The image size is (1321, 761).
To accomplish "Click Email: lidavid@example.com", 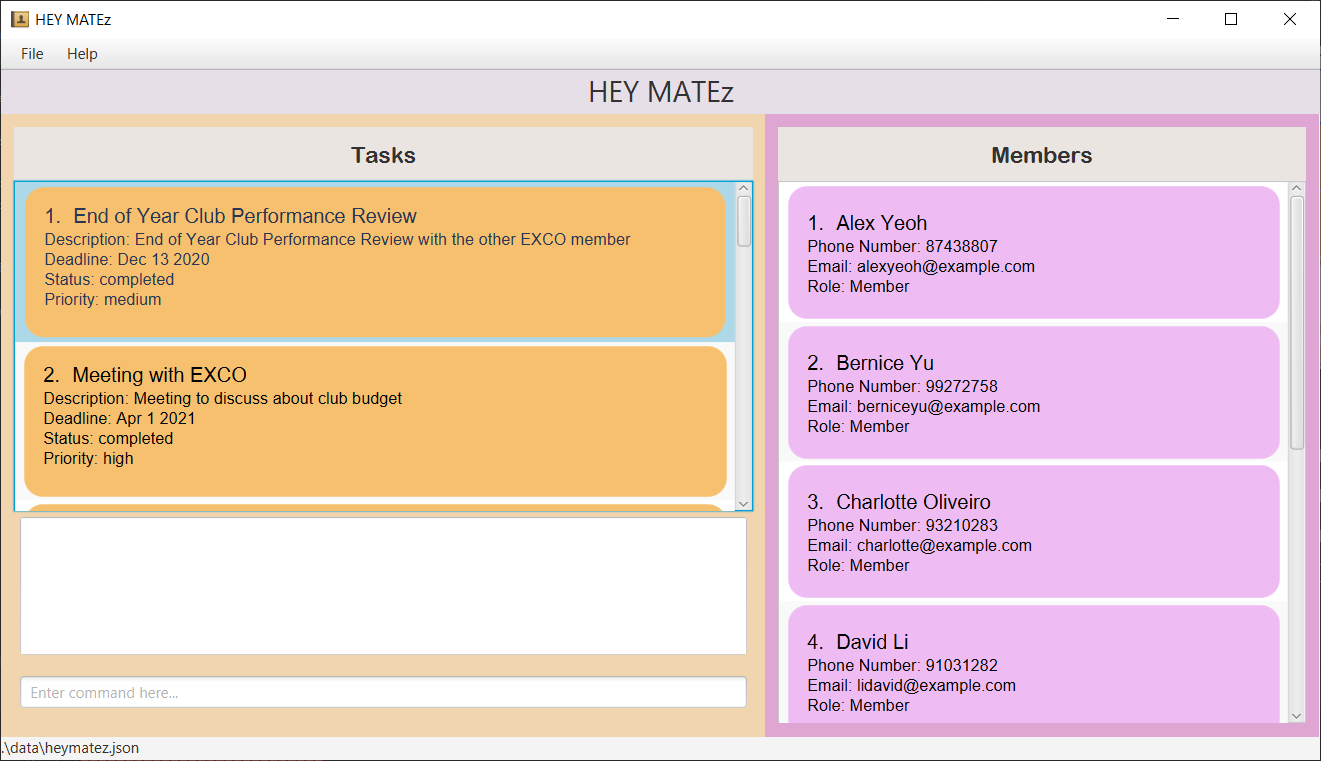I will coord(911,685).
